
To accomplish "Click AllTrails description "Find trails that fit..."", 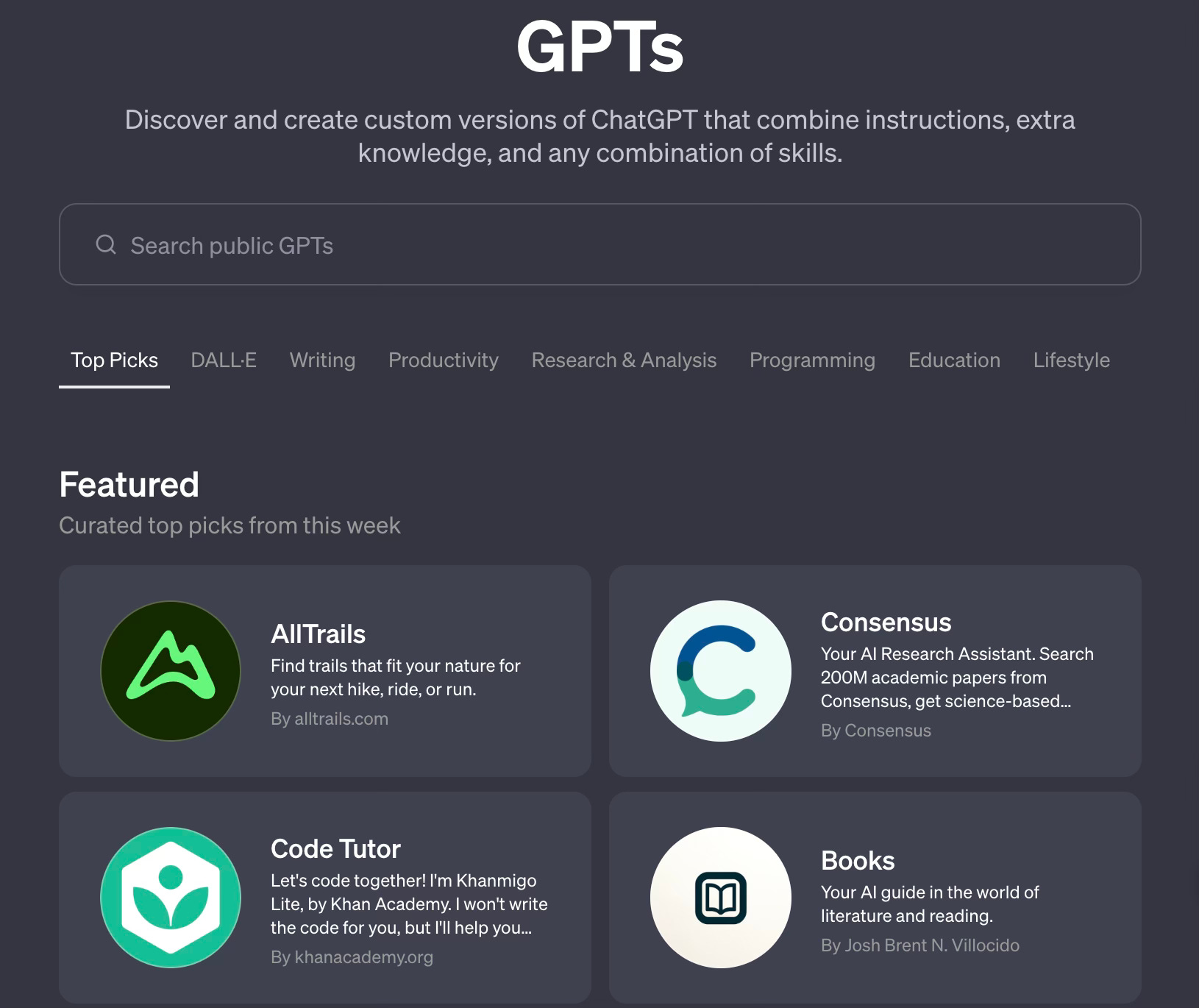I will coord(396,678).
